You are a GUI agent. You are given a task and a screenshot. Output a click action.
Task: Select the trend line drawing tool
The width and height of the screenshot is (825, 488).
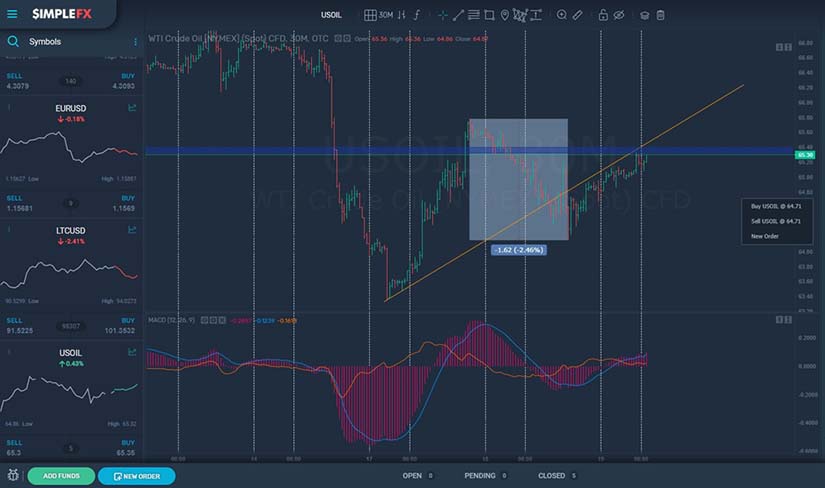[x=458, y=15]
